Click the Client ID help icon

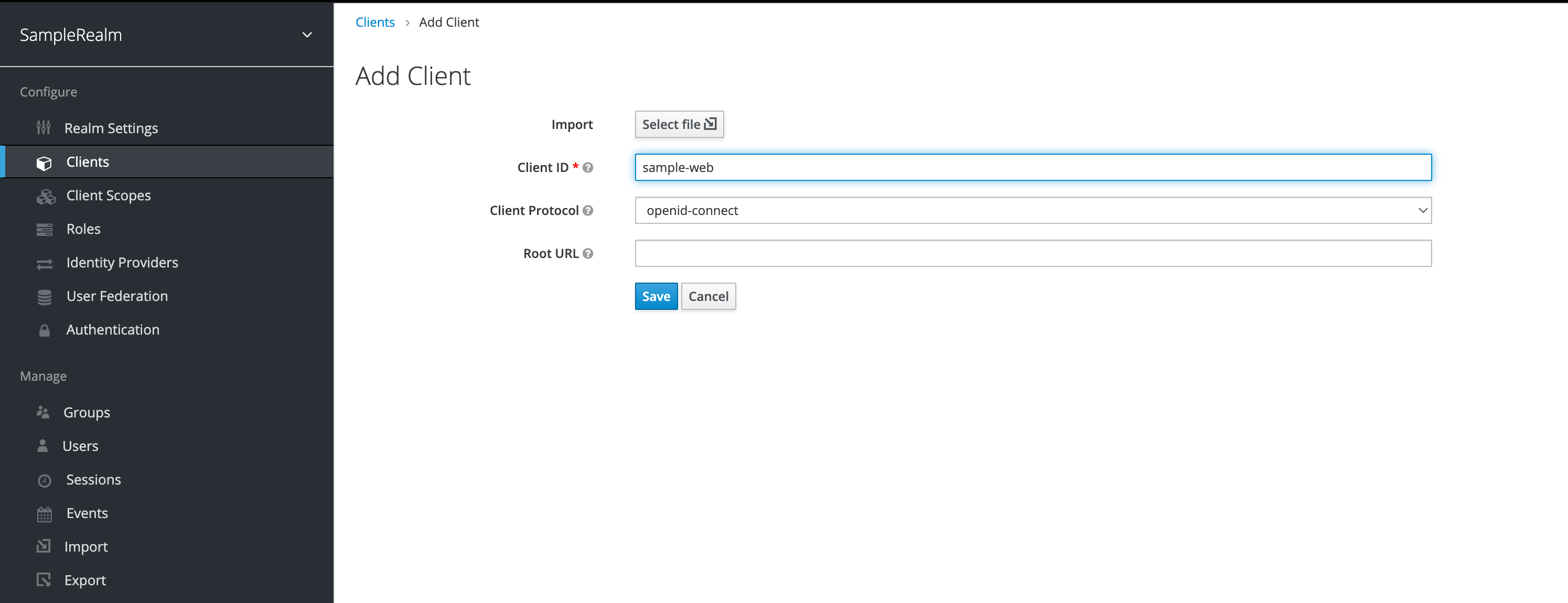click(x=587, y=167)
